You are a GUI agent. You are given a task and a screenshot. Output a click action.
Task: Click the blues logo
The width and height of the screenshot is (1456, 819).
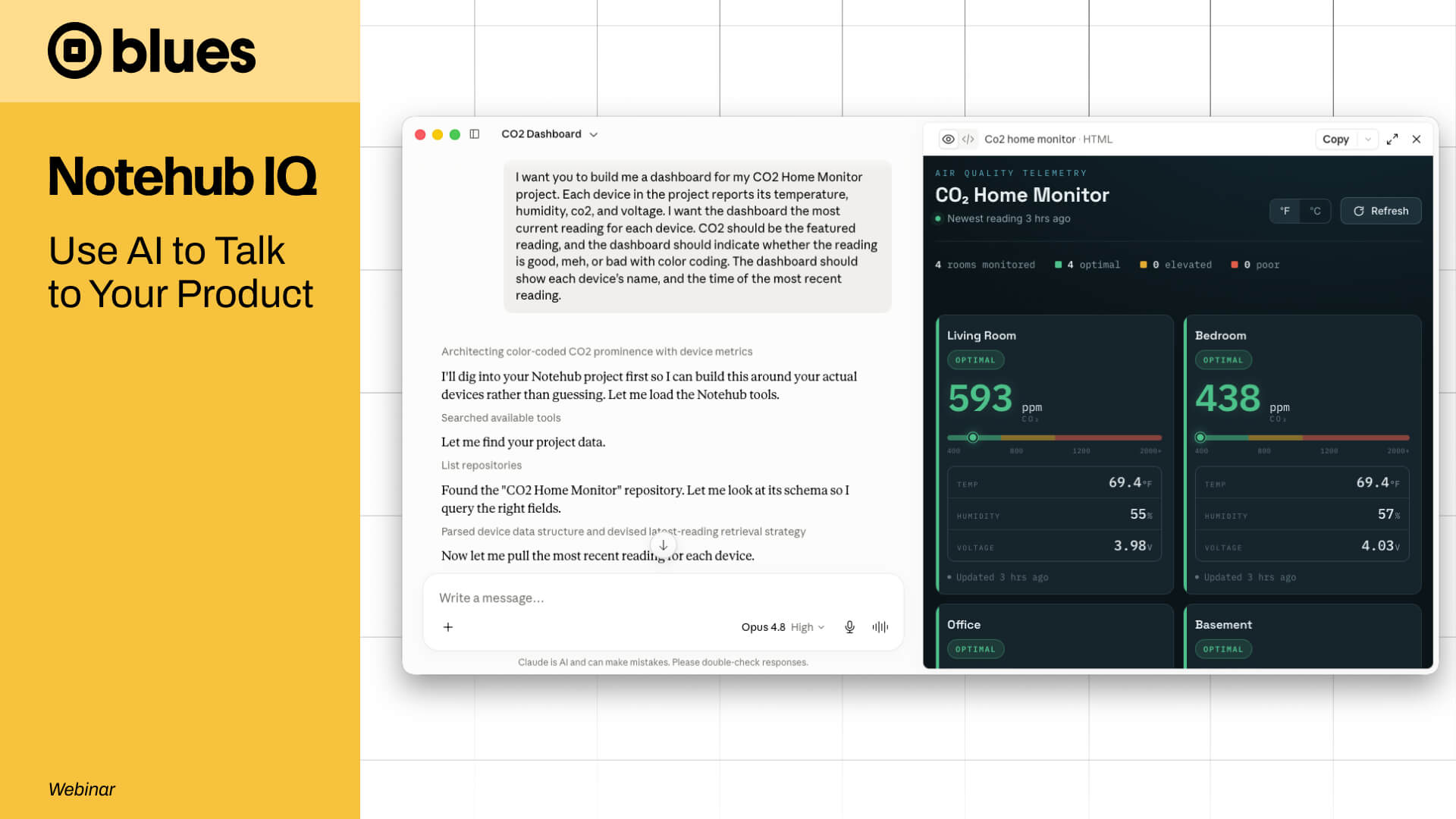point(152,51)
